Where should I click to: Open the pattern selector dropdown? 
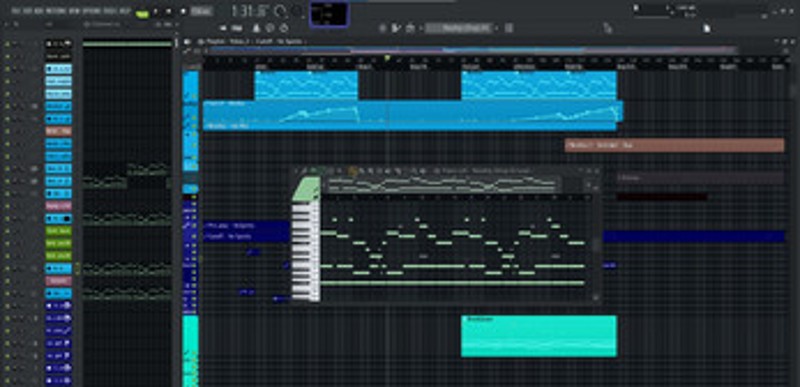click(459, 29)
